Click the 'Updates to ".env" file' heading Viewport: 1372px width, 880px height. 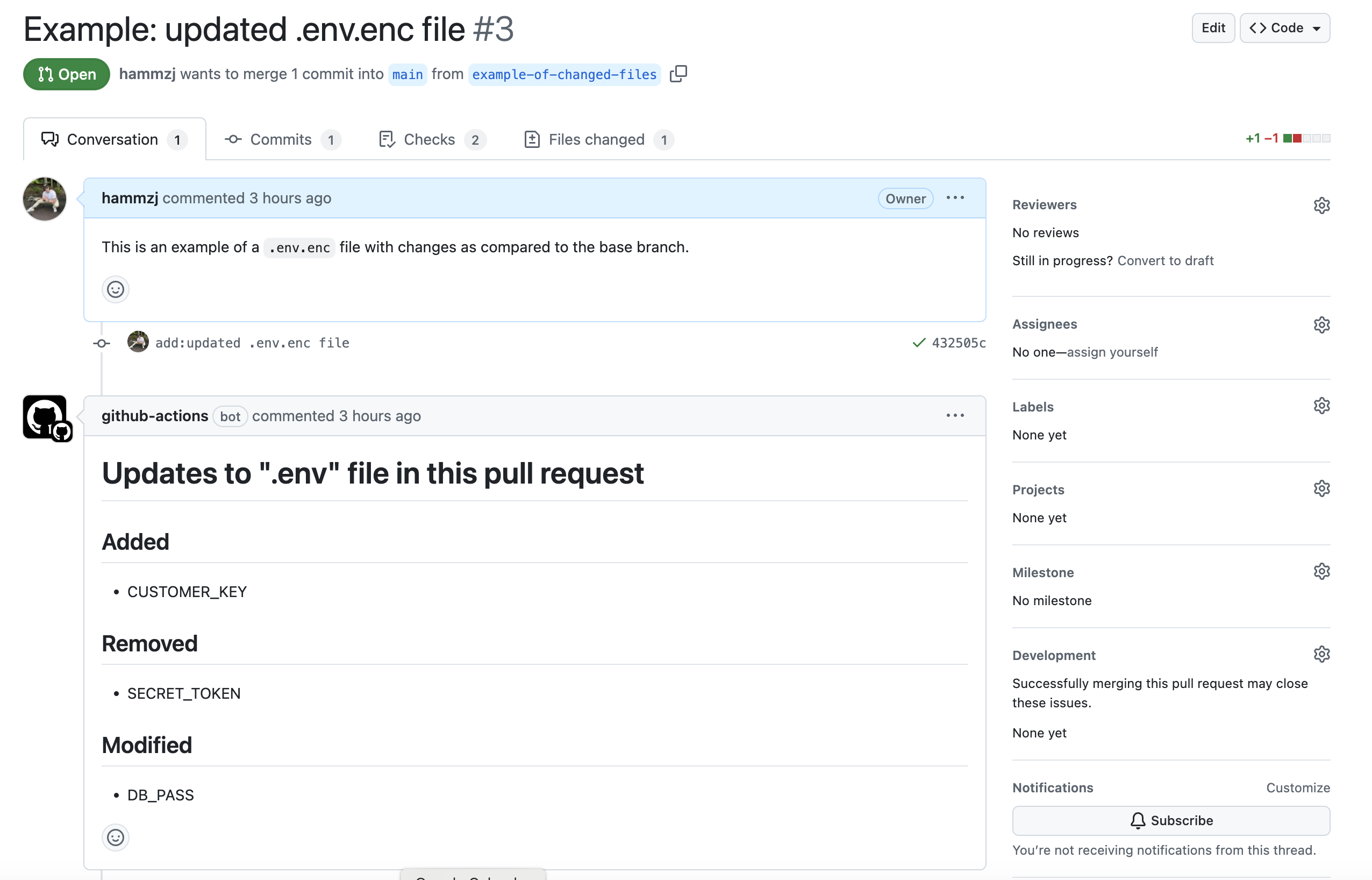click(x=372, y=473)
